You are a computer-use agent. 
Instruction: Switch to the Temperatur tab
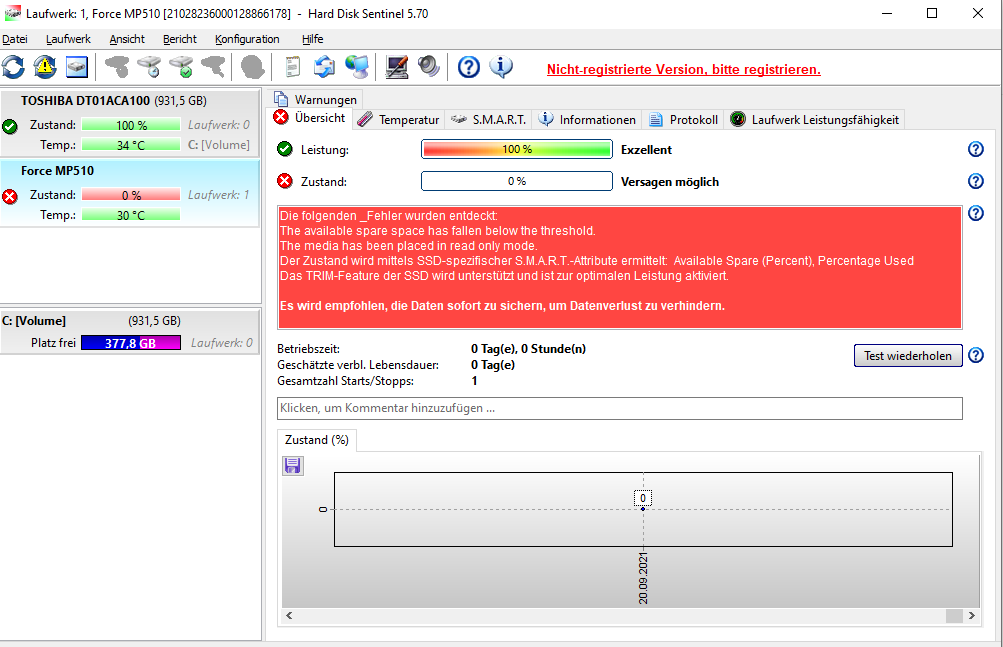coord(399,120)
